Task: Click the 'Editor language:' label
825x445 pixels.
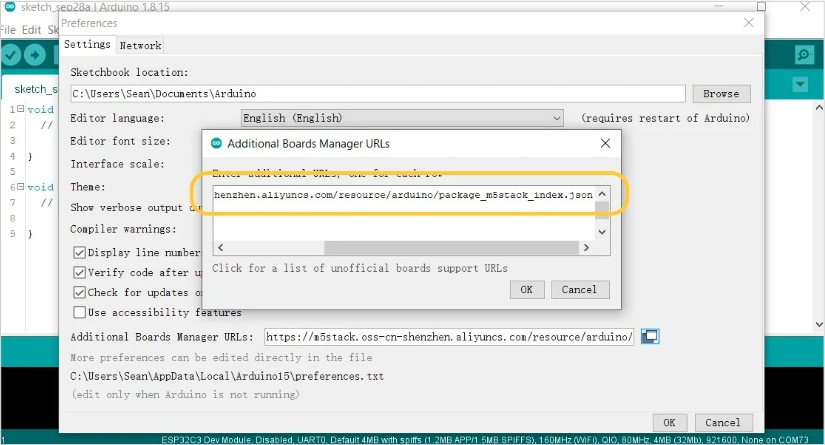Action: [117, 118]
